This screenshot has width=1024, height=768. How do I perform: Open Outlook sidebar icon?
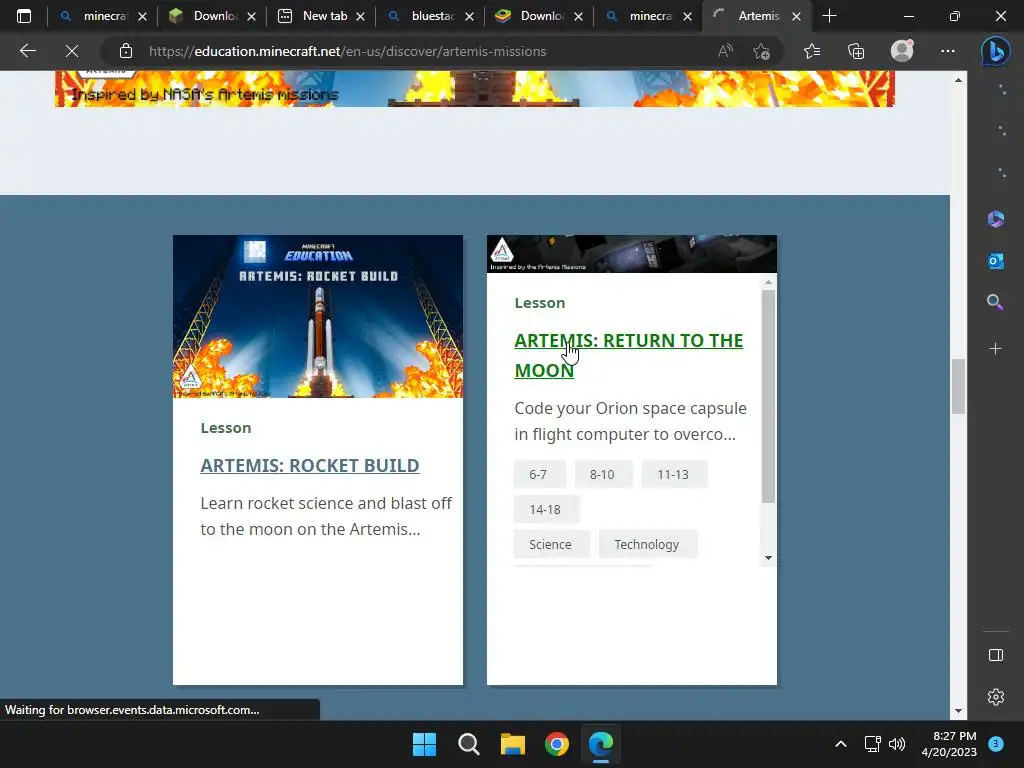point(995,261)
